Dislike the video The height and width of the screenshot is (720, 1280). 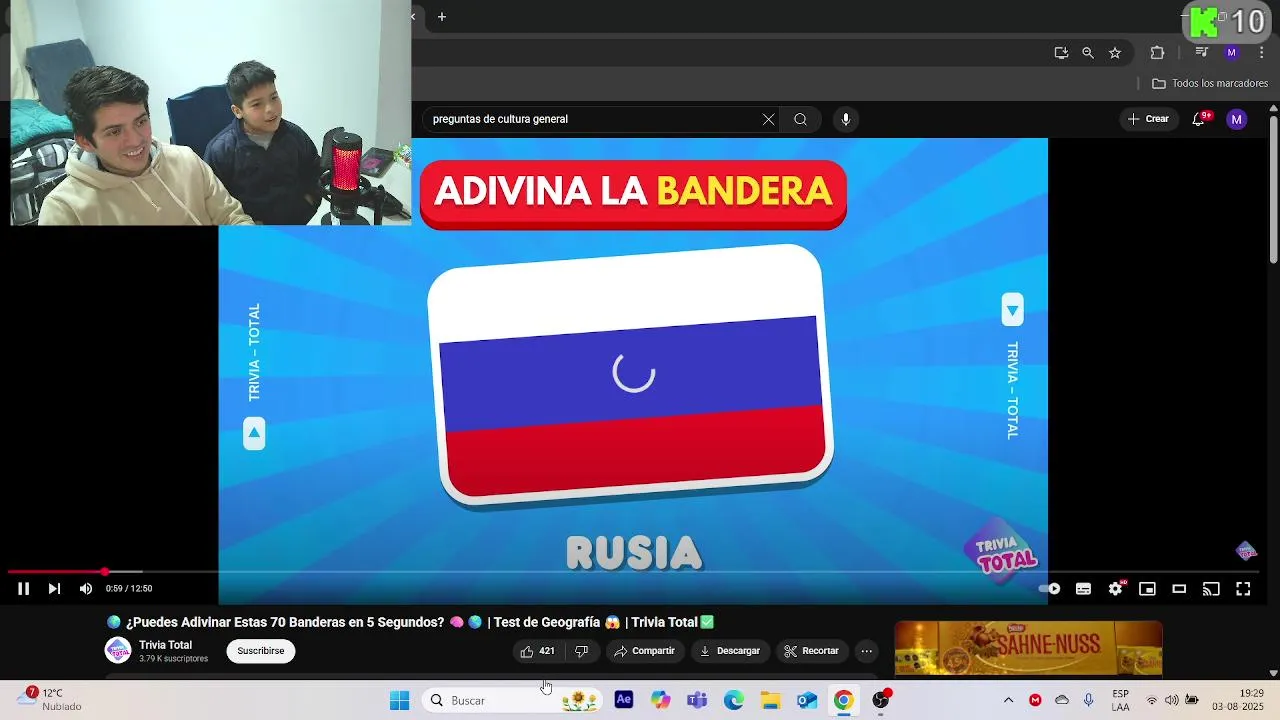point(581,651)
